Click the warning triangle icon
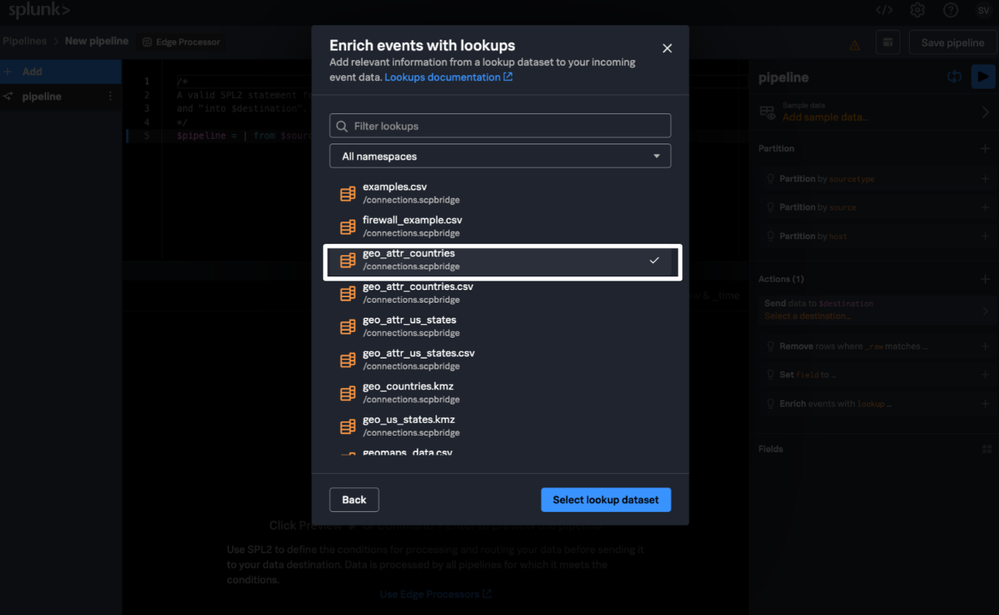 click(854, 44)
